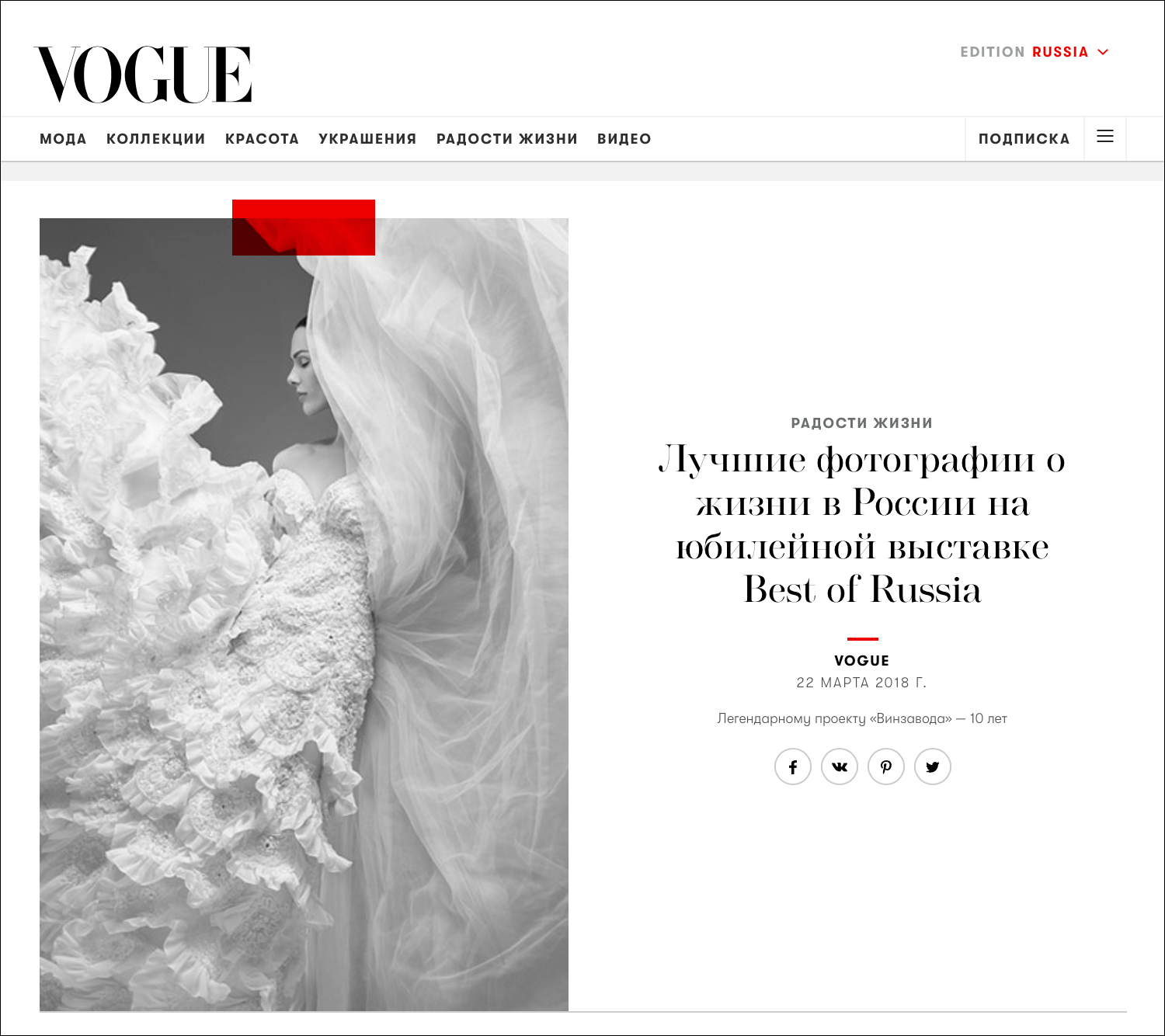Select Красота in navigation bar

click(263, 139)
